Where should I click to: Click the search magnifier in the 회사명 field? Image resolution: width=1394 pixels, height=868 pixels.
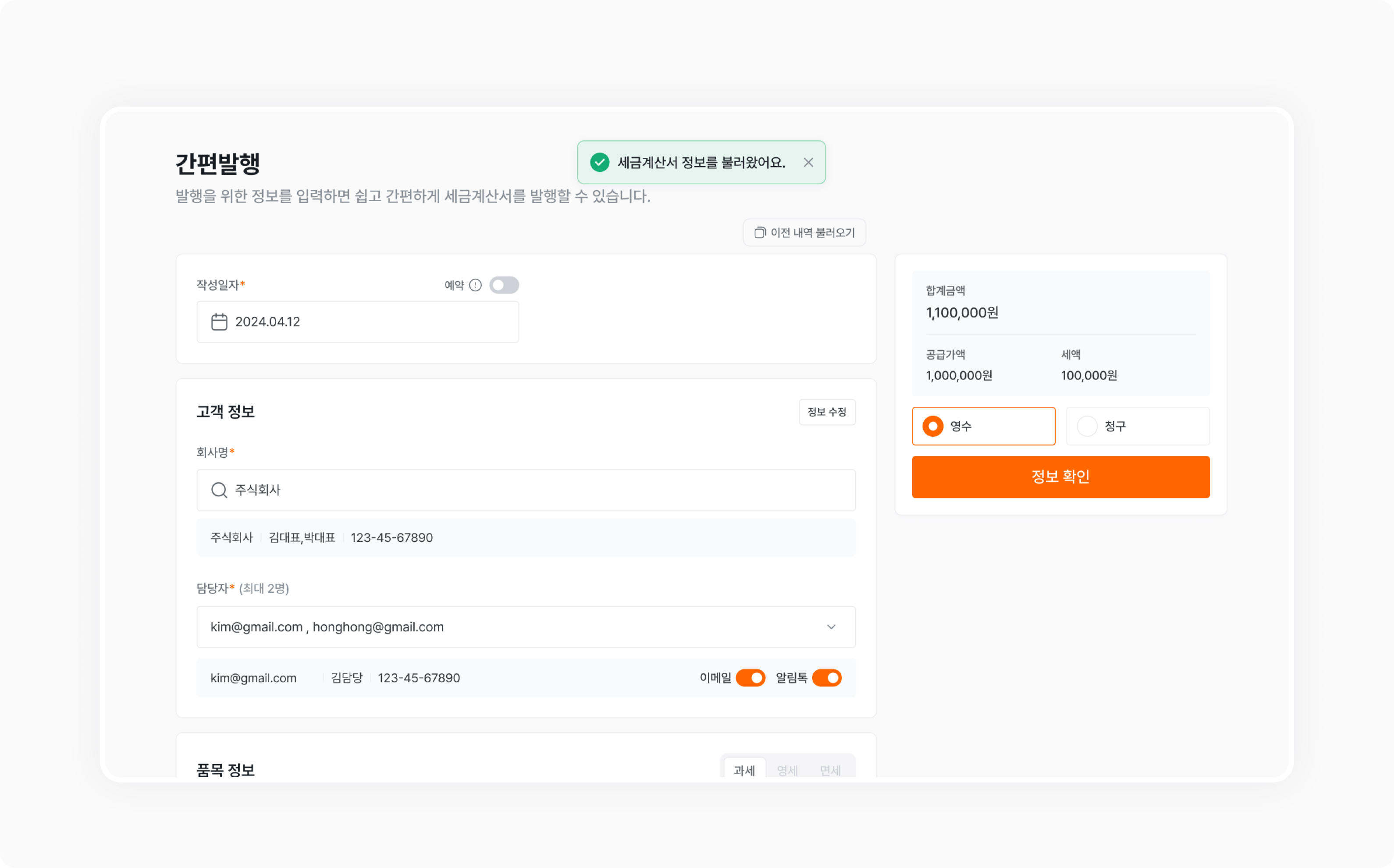coord(219,490)
